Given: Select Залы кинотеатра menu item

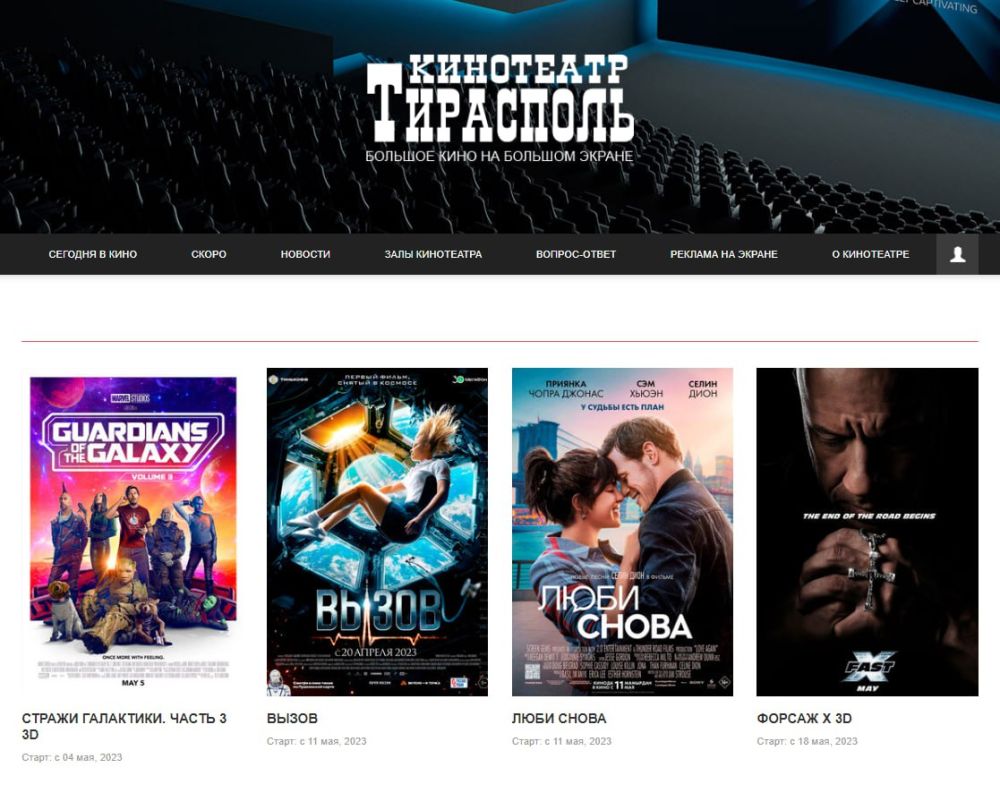Looking at the screenshot, I should pyautogui.click(x=433, y=254).
